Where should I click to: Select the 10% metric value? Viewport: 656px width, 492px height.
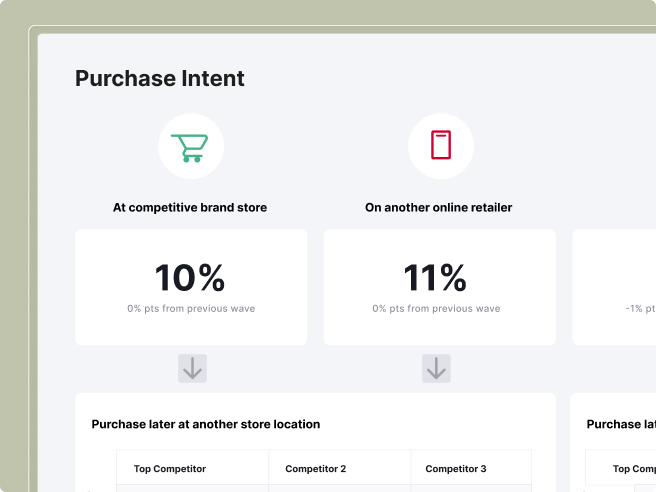coord(190,277)
